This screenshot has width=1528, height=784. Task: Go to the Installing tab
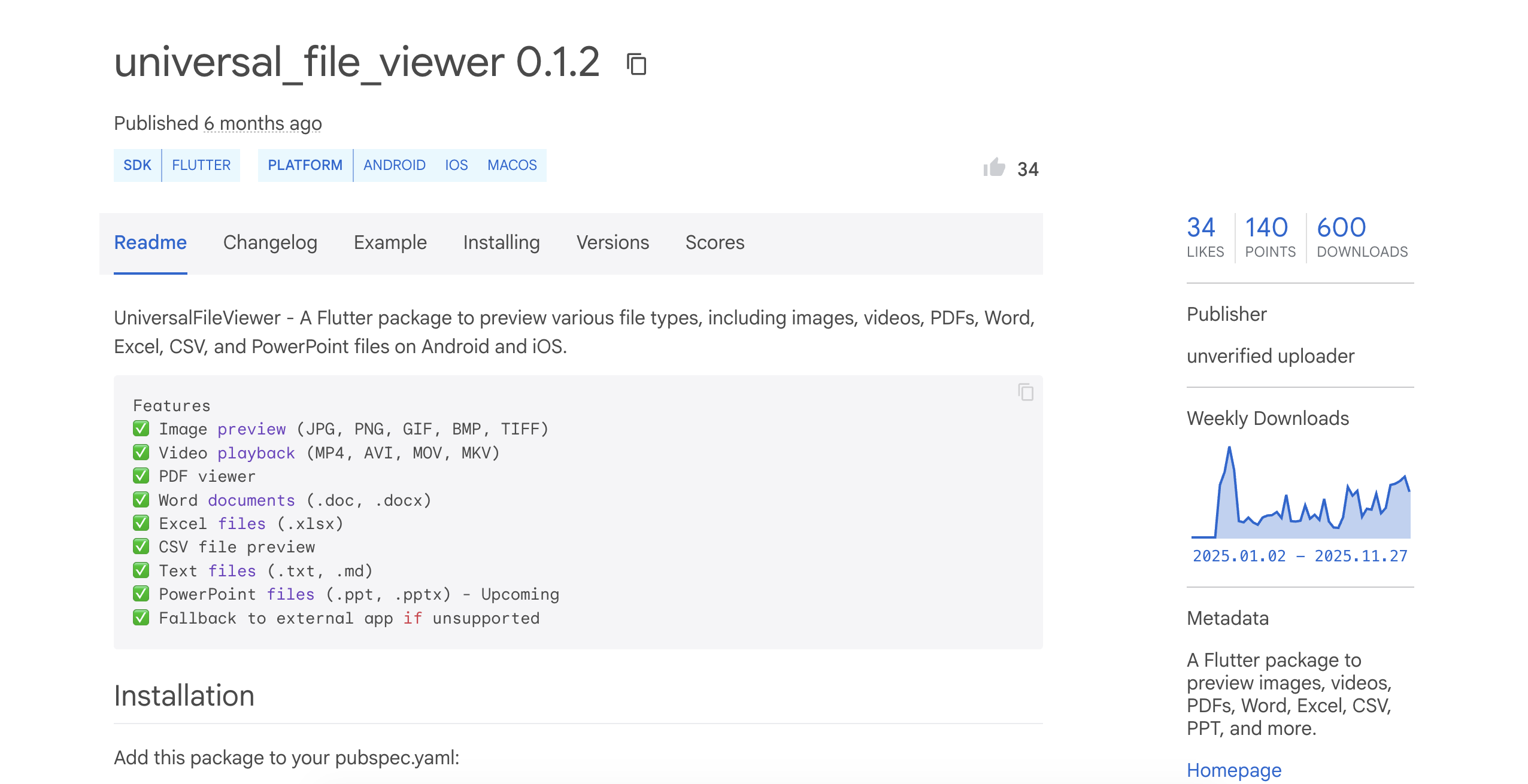pyautogui.click(x=502, y=242)
